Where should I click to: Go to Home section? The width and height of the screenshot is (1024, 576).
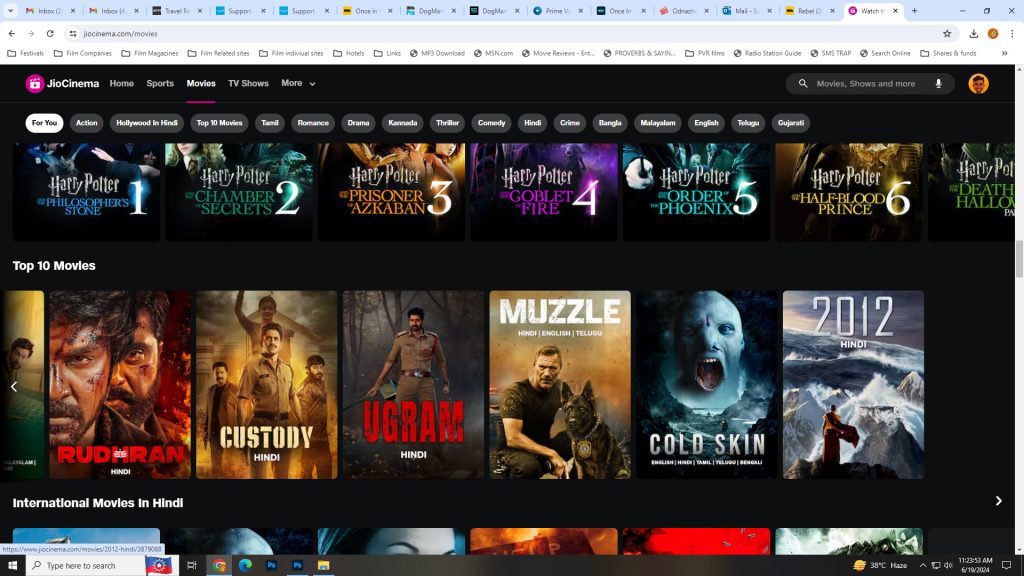click(121, 84)
